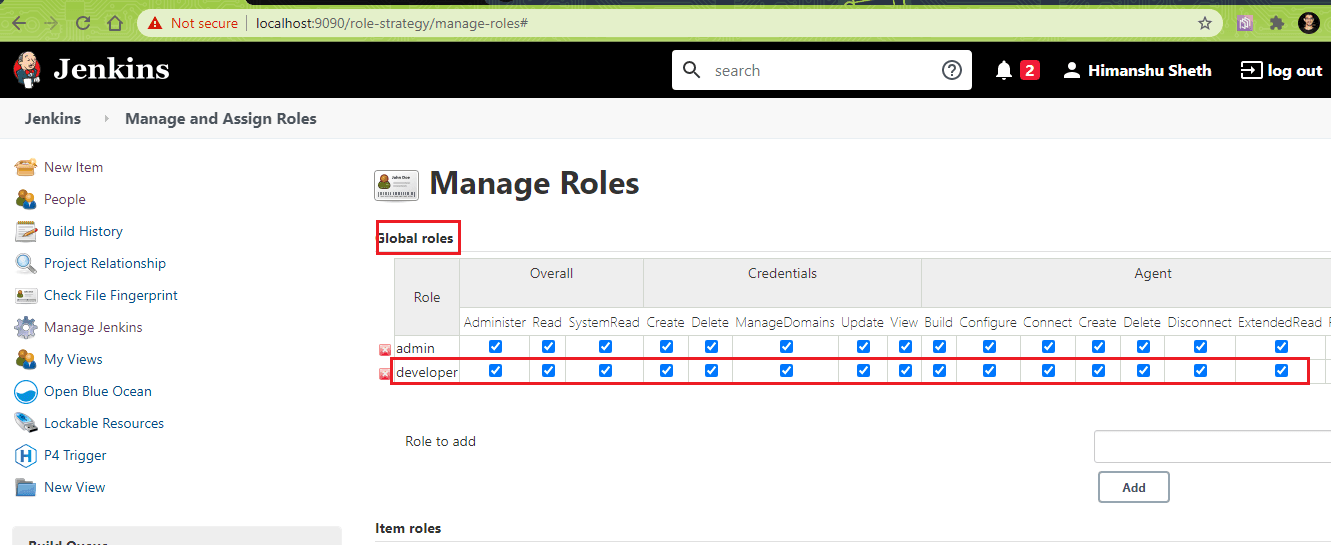Delete the developer role with red X

point(385,374)
